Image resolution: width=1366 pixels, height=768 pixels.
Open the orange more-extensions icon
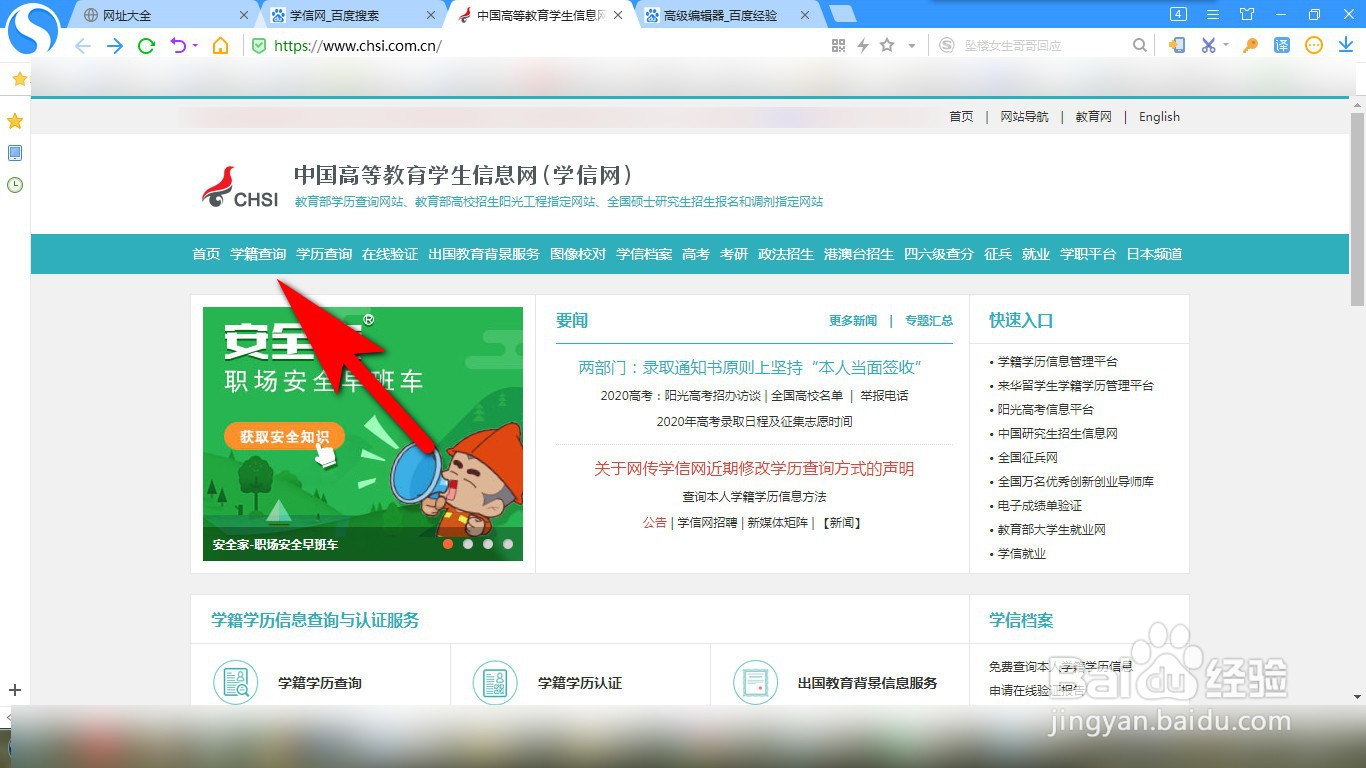pos(1314,46)
